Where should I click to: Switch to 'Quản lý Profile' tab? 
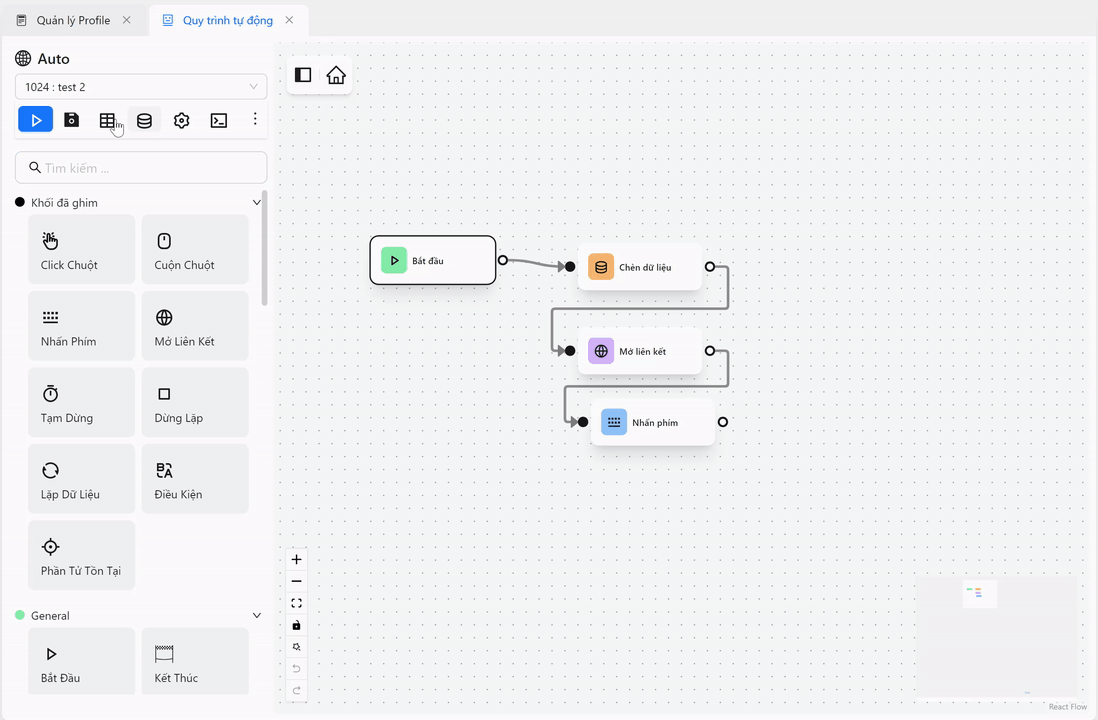coord(73,20)
